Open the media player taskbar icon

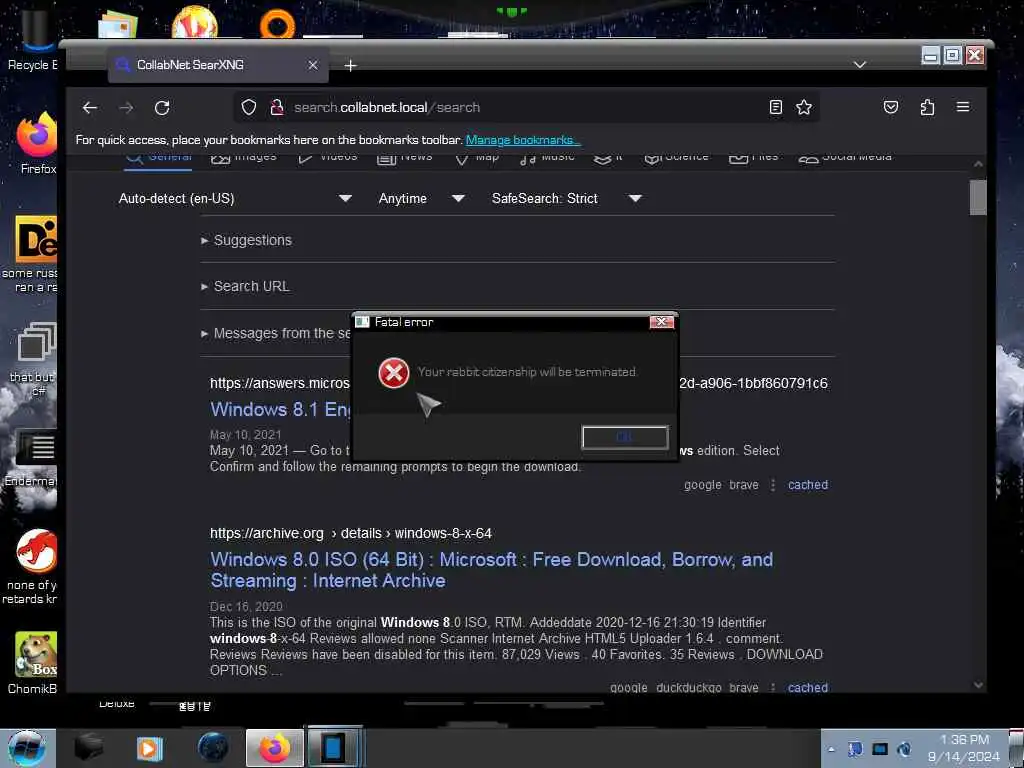[149, 748]
